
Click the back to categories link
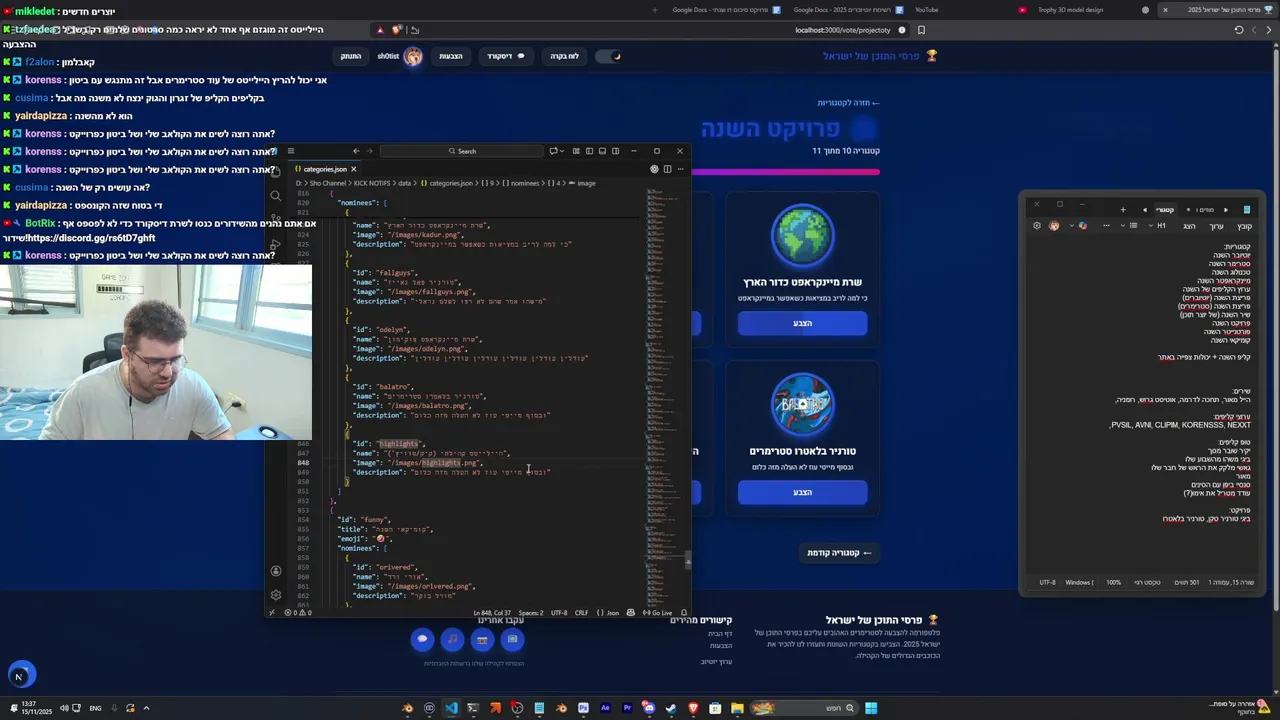[848, 102]
